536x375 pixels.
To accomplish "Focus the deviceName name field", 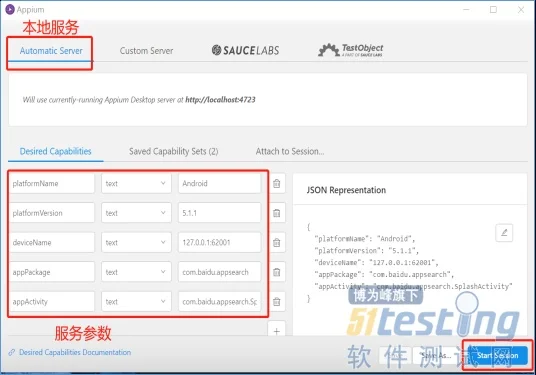I will (52, 243).
